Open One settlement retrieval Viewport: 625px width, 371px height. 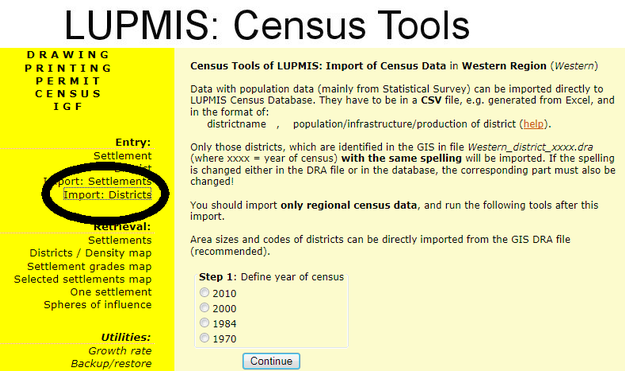[111, 292]
